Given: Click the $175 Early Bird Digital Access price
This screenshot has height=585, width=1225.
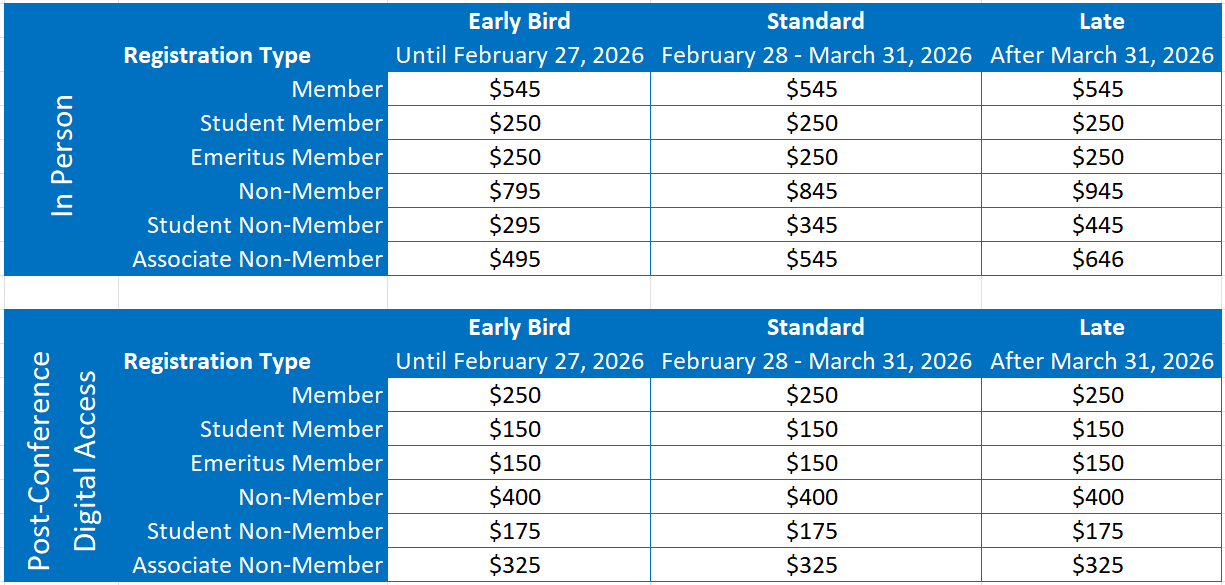Looking at the screenshot, I should click(x=515, y=531).
